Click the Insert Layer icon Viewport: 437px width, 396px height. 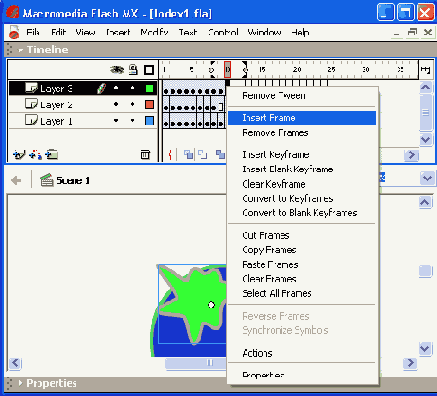tap(19, 155)
